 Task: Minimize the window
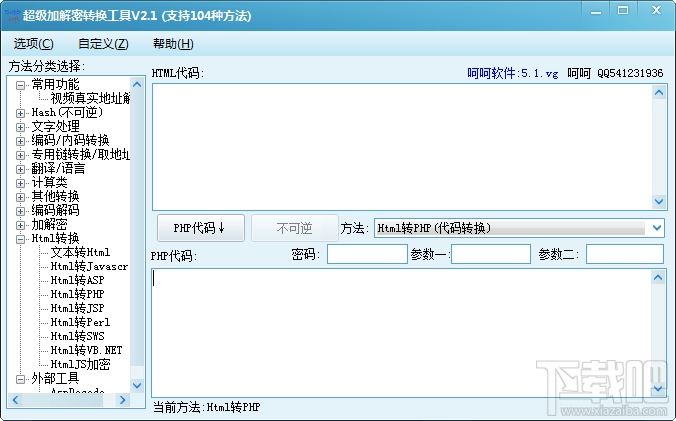coord(596,11)
